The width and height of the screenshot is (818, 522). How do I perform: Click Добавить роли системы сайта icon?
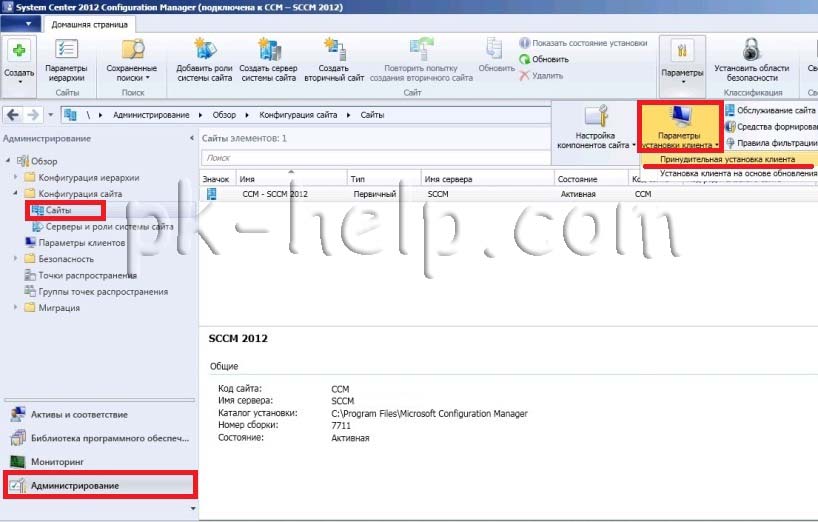204,49
